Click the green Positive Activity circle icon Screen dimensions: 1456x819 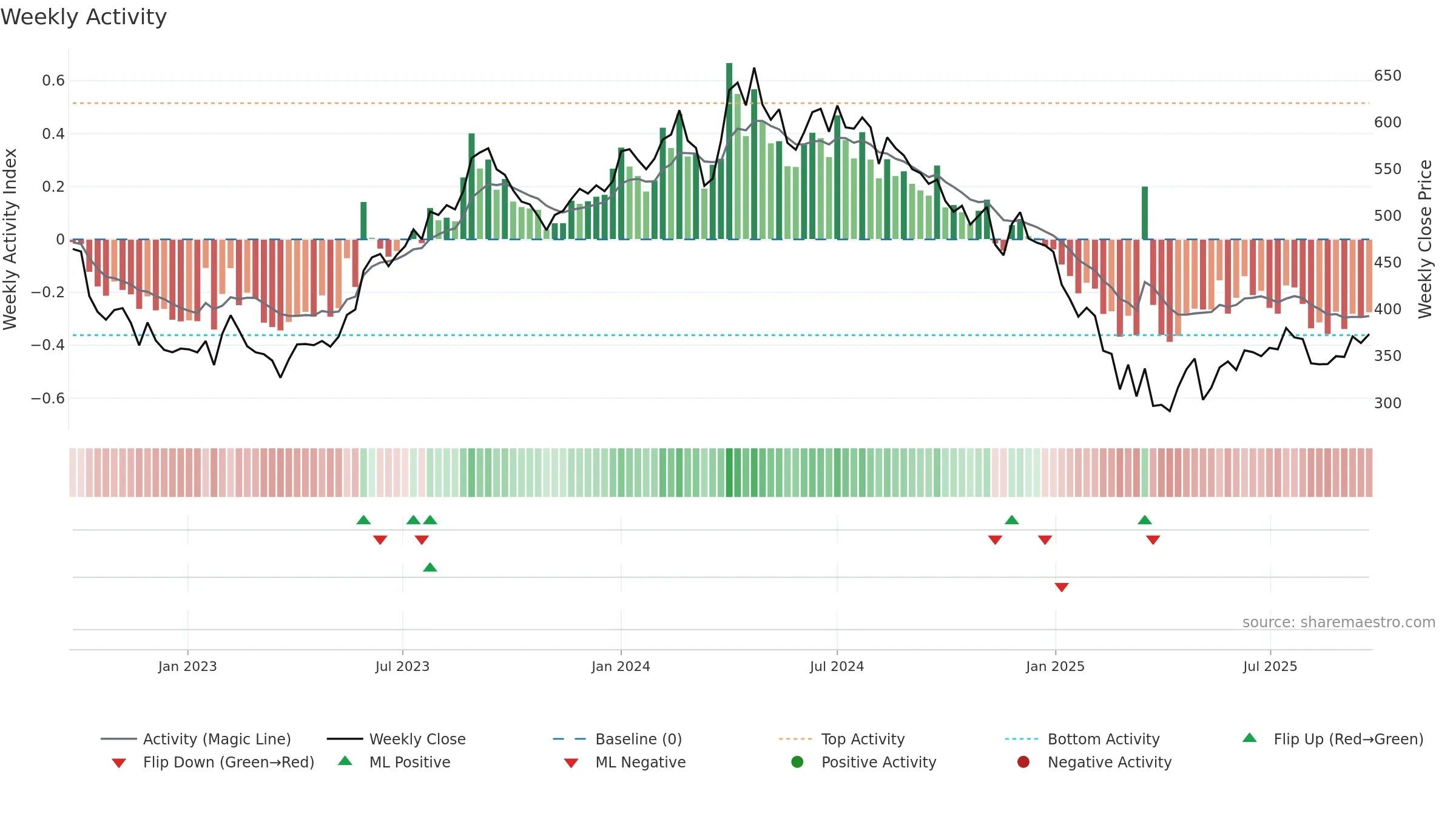pos(798,761)
